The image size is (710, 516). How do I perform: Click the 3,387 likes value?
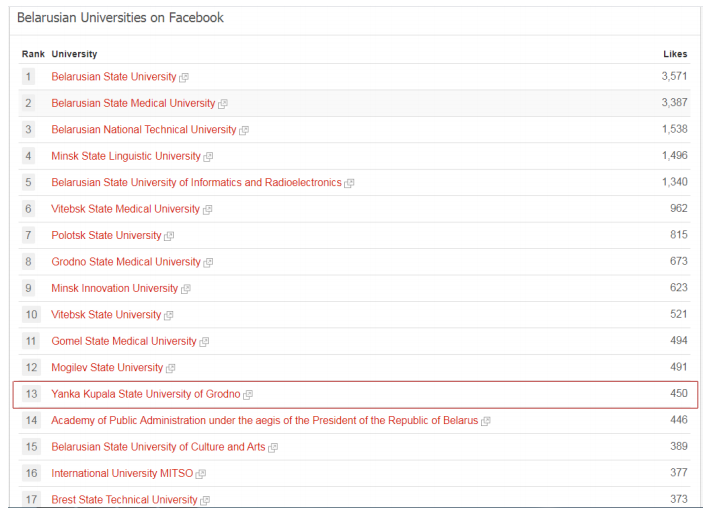[674, 102]
